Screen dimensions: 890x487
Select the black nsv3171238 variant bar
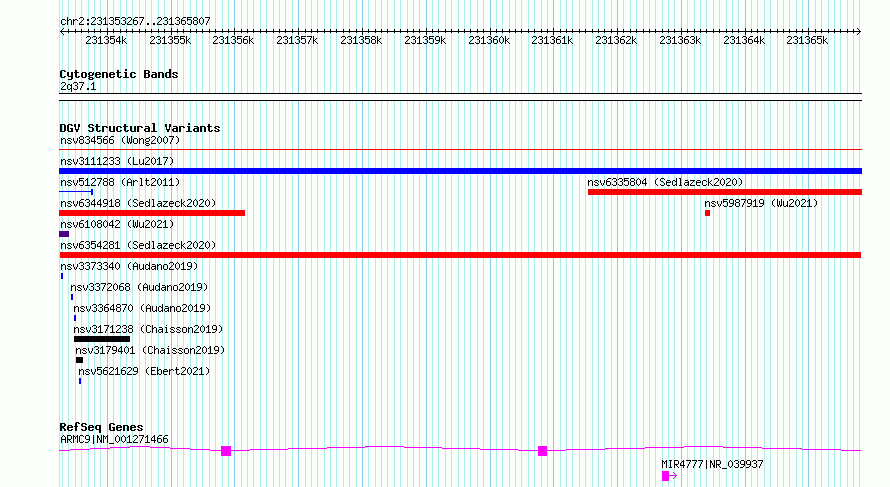coord(102,339)
